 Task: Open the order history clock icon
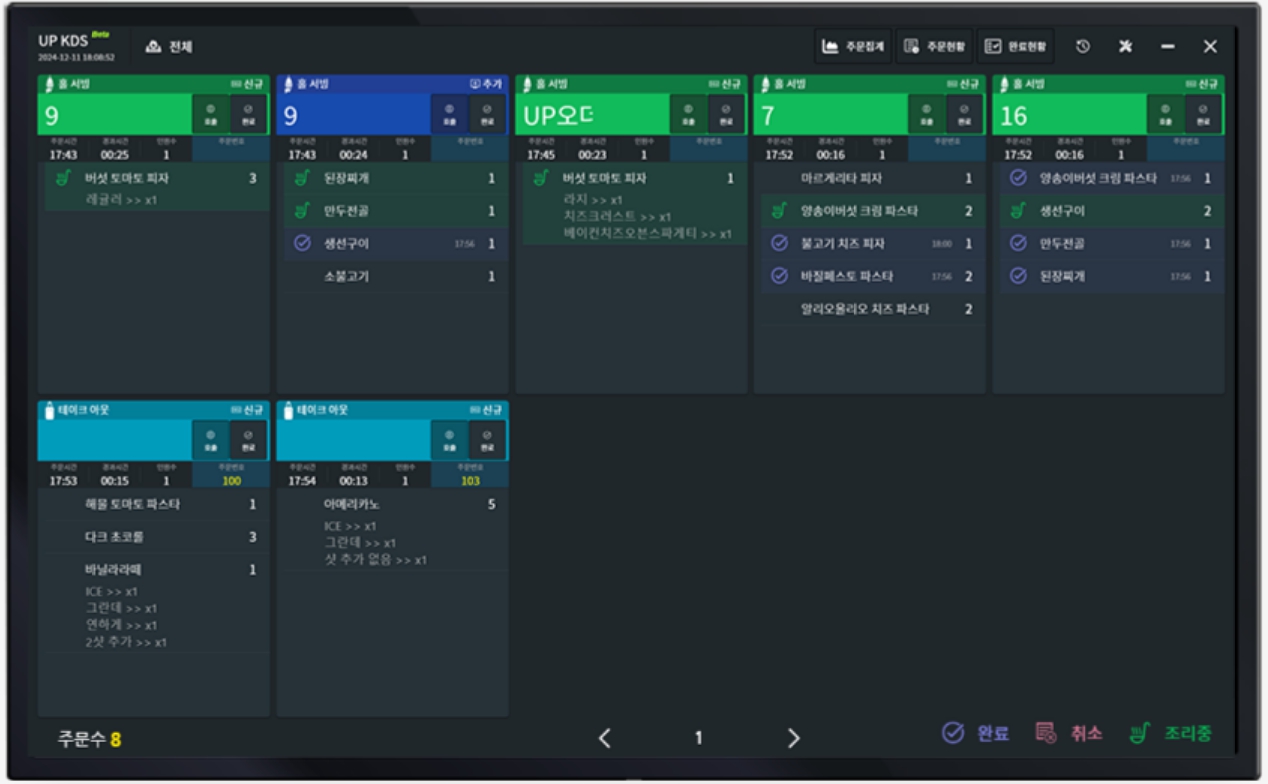click(x=1083, y=47)
